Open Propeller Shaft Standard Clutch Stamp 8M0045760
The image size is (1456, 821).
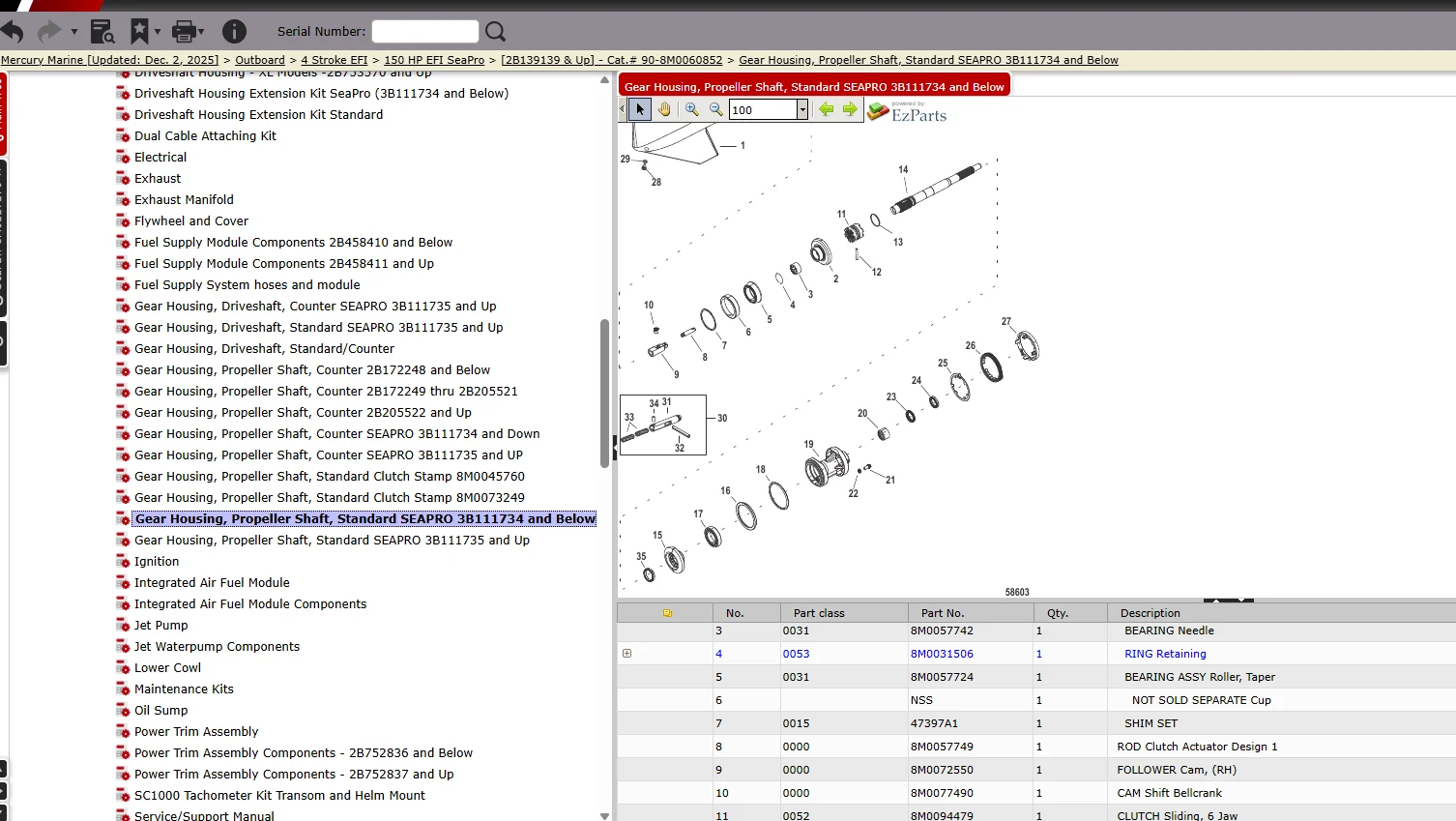pyautogui.click(x=330, y=476)
